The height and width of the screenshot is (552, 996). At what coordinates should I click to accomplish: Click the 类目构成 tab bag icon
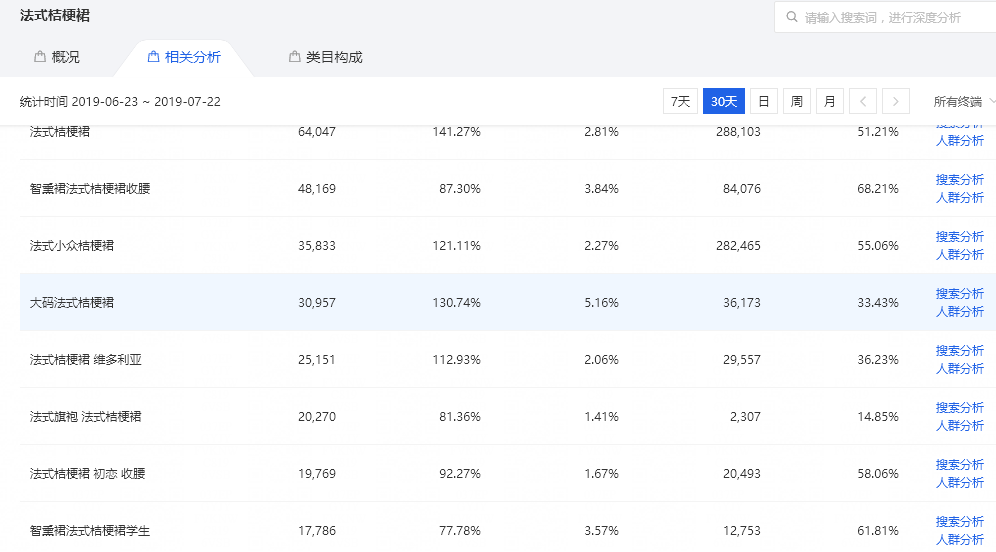pyautogui.click(x=294, y=57)
